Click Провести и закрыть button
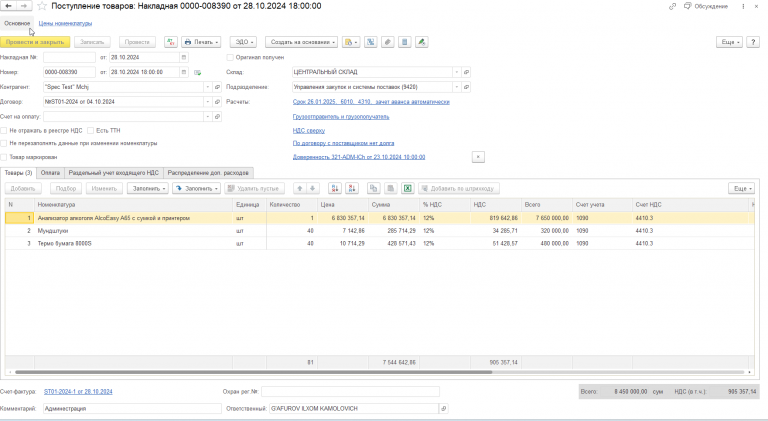The image size is (768, 421). click(x=35, y=42)
